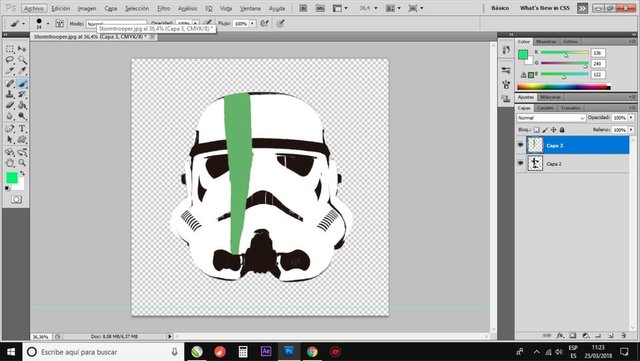Launch Bridge from the application bar
The width and height of the screenshot is (640, 361).
[x=303, y=8]
